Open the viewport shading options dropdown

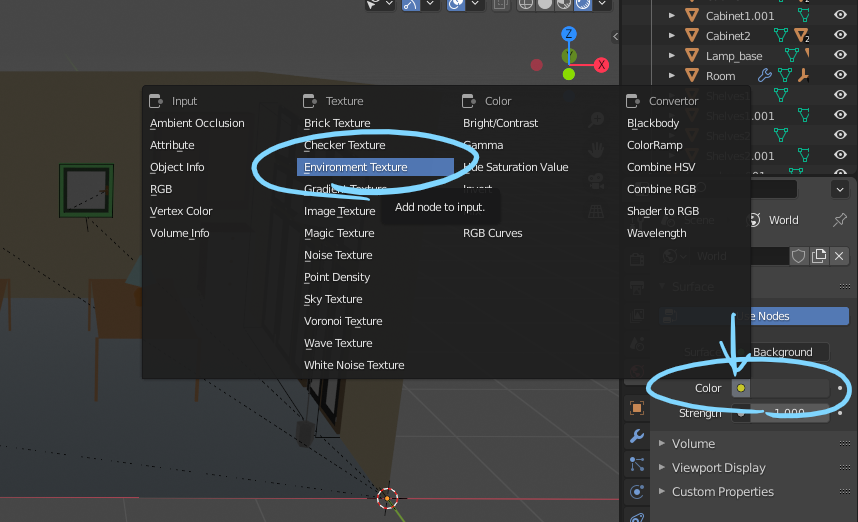(602, 4)
